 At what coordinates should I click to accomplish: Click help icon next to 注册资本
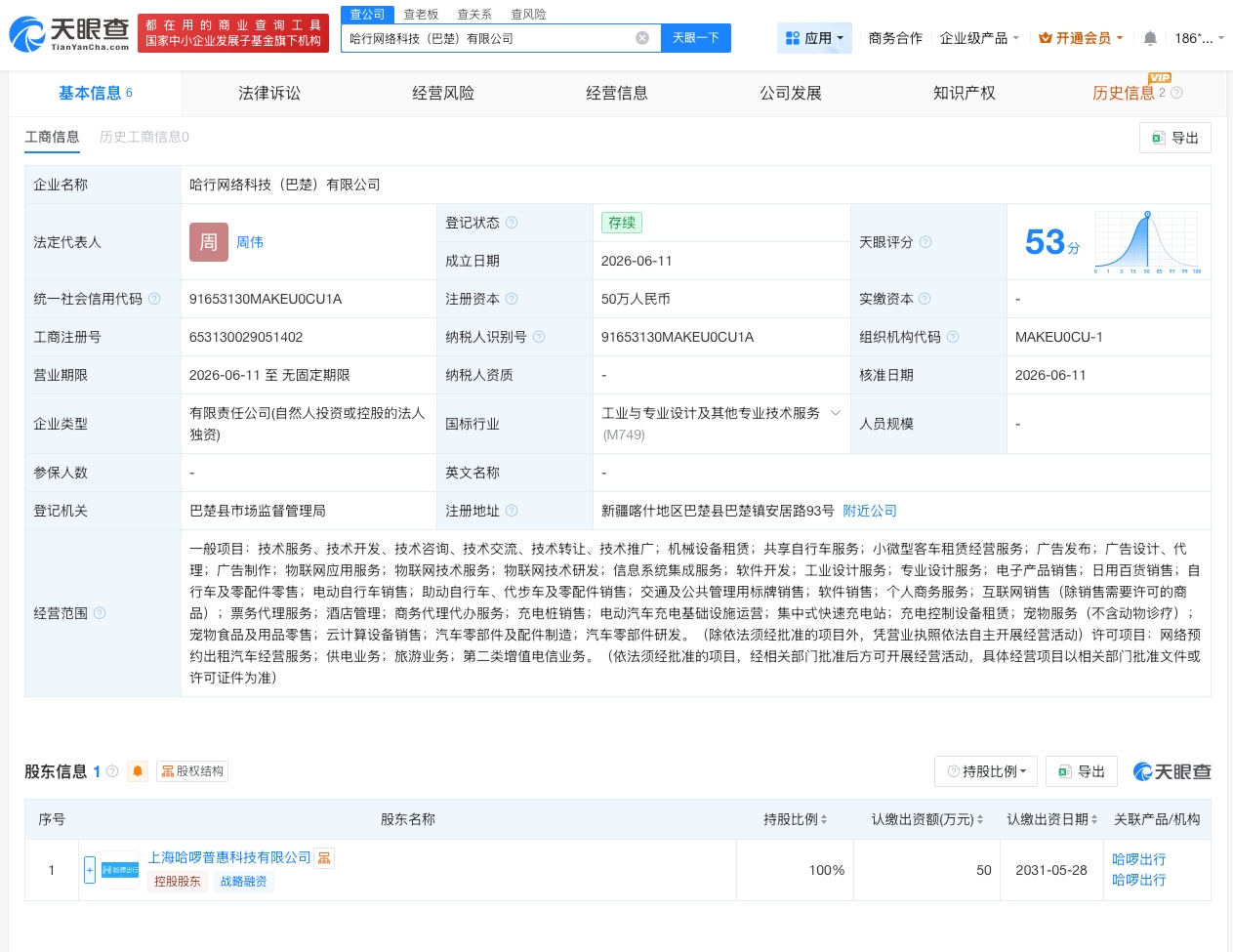(x=512, y=299)
